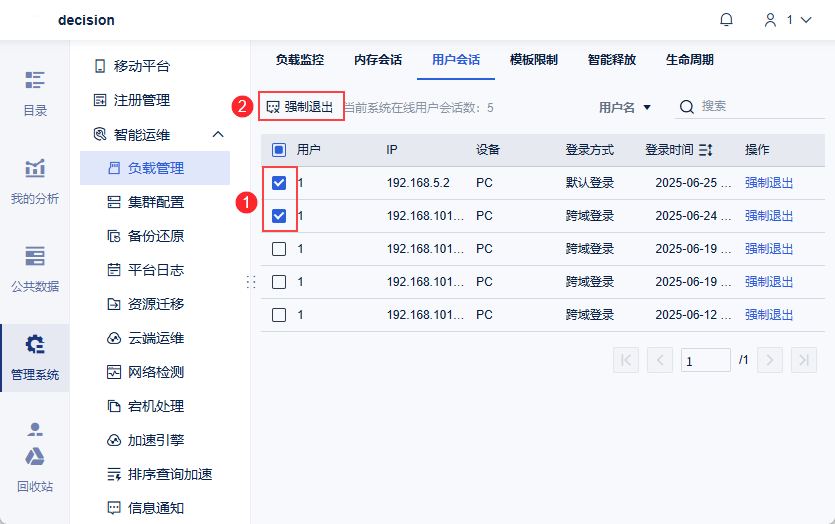
Task: Open 备份还原 submenu item
Action: point(146,236)
